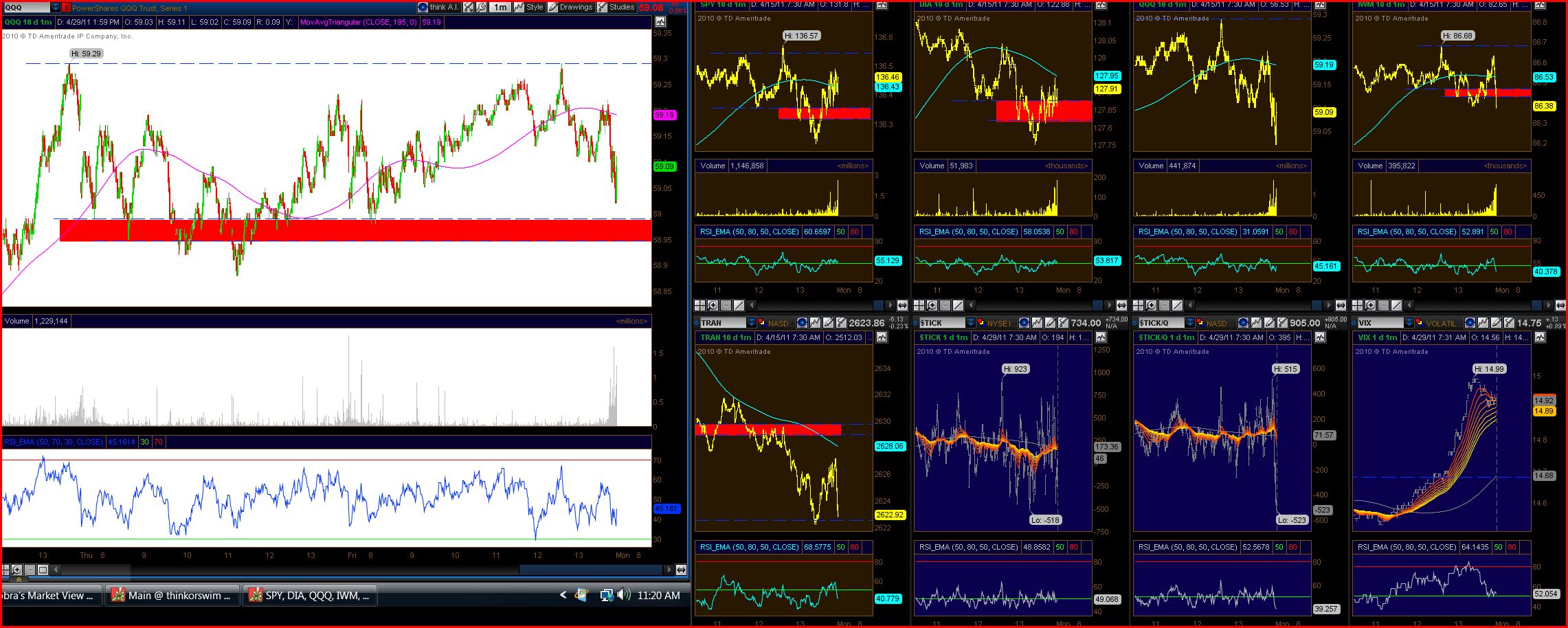This screenshot has width=1568, height=628.
Task: Click the RSI_EMA (50, 70, 30, CLOSE) study label
Action: (54, 442)
